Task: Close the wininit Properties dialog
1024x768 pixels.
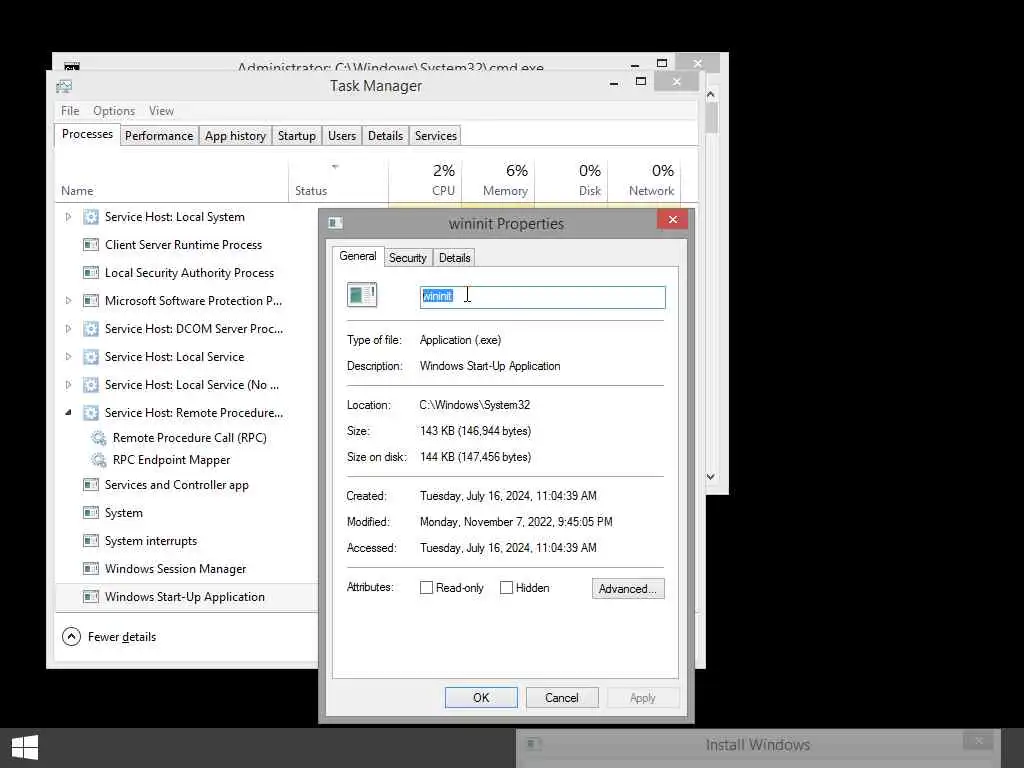Action: [x=673, y=219]
